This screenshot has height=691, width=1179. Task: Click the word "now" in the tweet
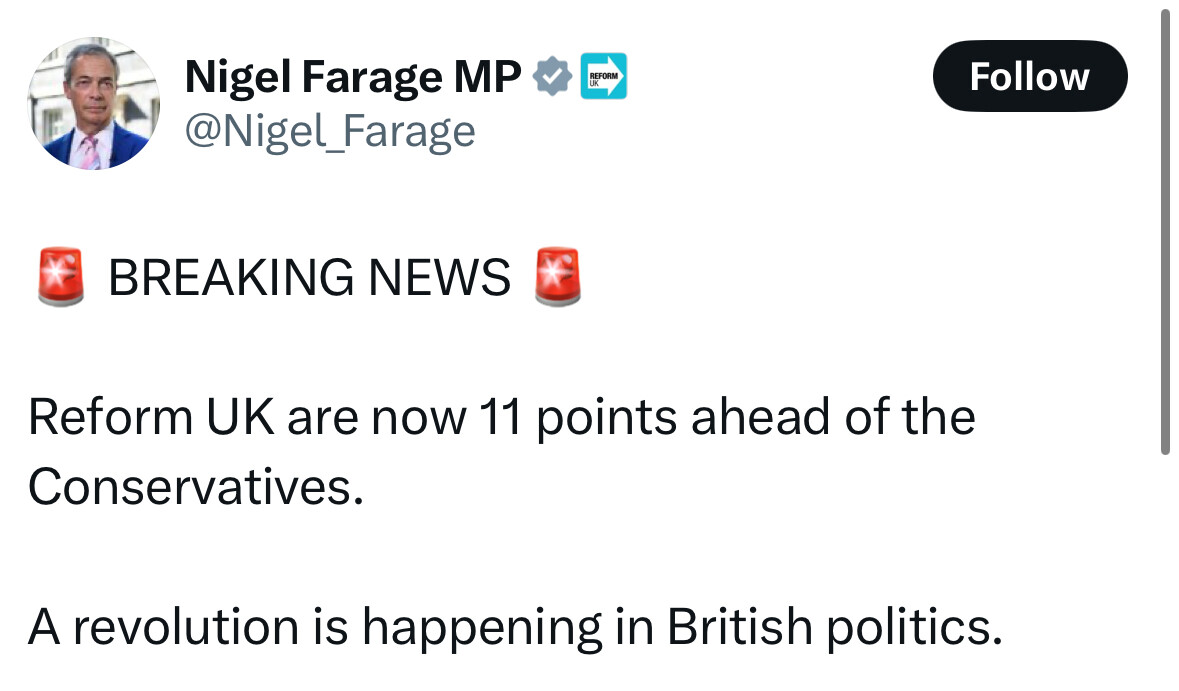coord(419,418)
